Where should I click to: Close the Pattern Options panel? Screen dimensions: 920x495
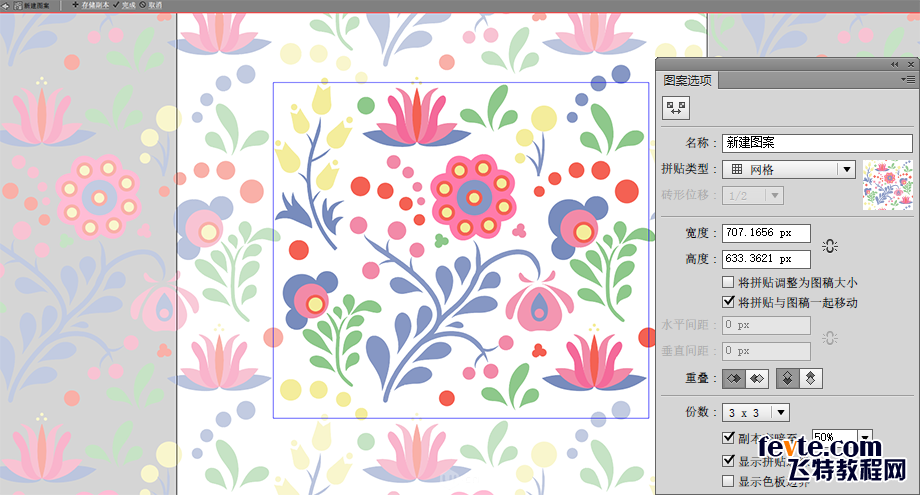(x=911, y=65)
